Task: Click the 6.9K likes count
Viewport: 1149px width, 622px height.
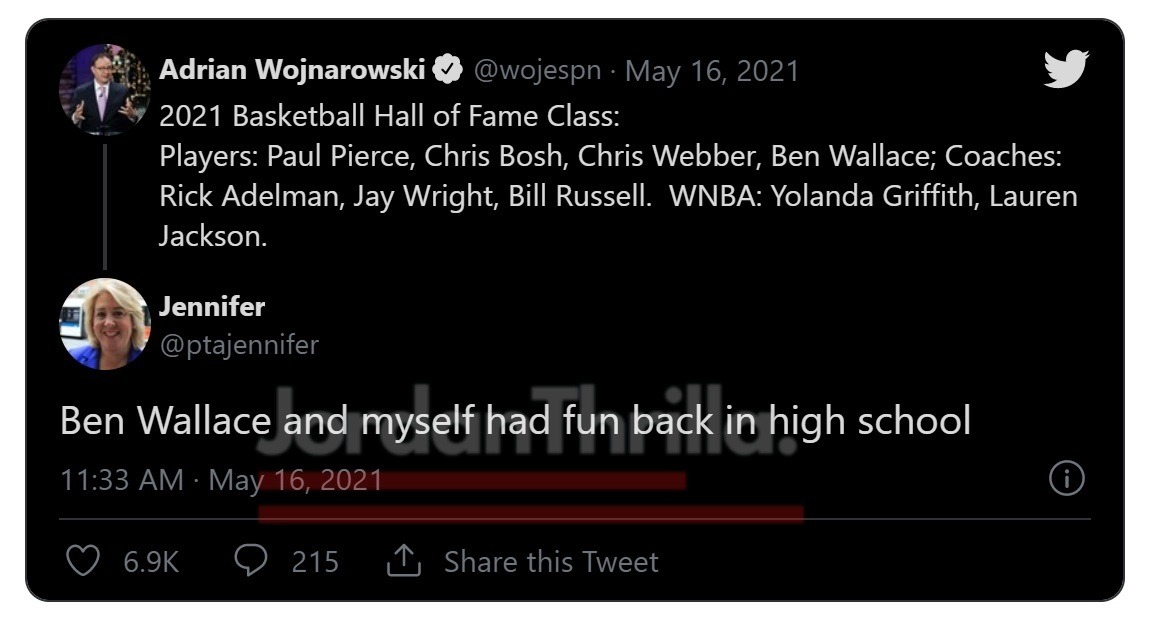Action: [x=151, y=562]
